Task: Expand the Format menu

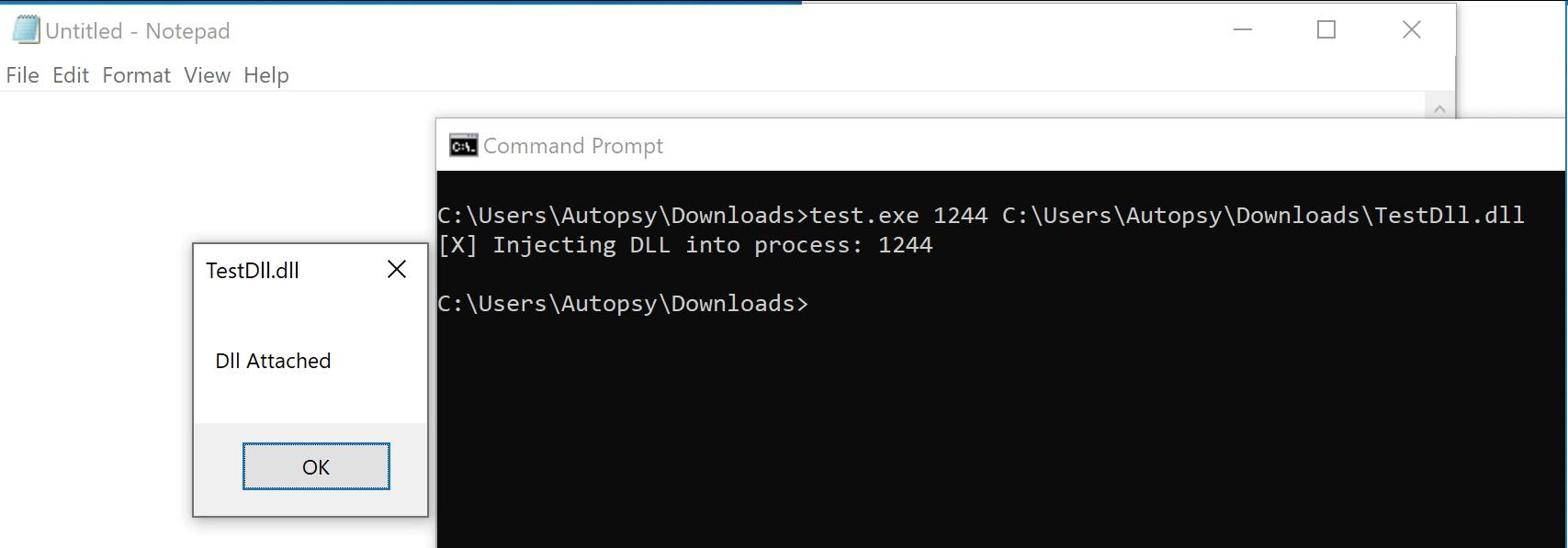Action: click(136, 75)
